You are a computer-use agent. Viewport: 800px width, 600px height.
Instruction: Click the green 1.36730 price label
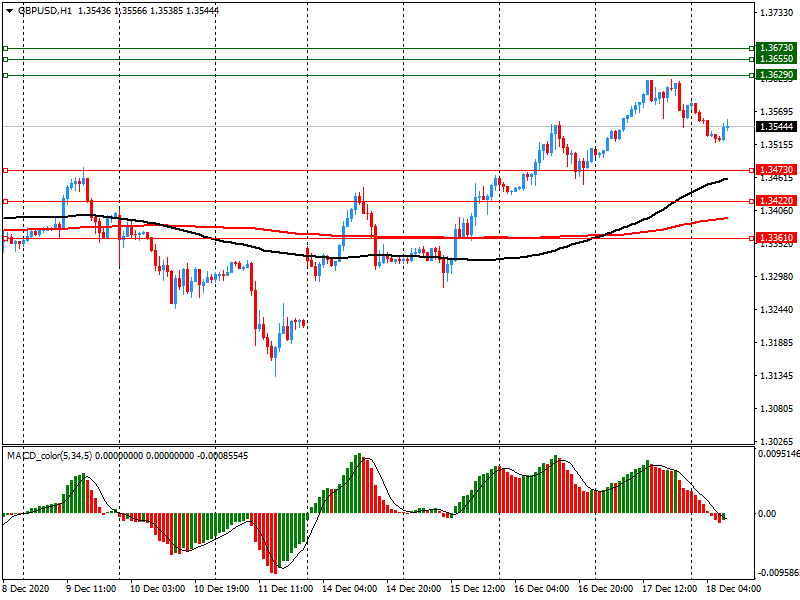point(776,48)
